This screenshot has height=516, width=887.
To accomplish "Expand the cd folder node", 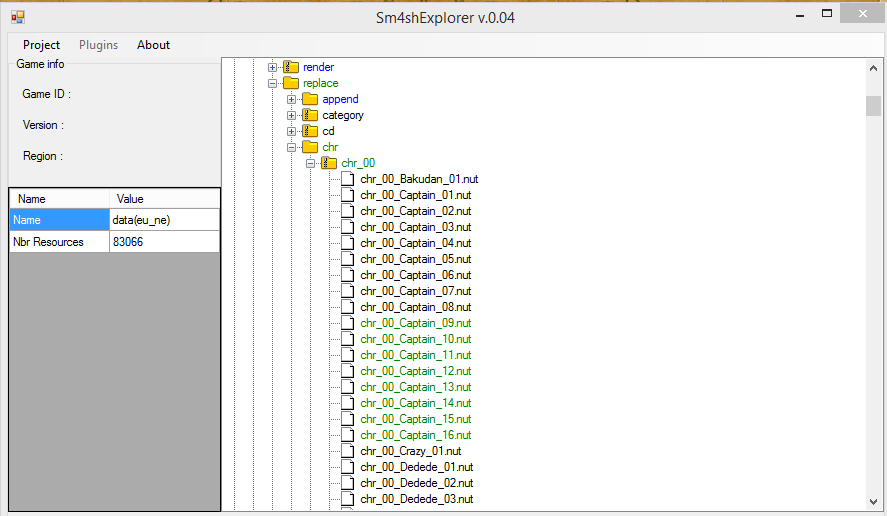I will [291, 131].
